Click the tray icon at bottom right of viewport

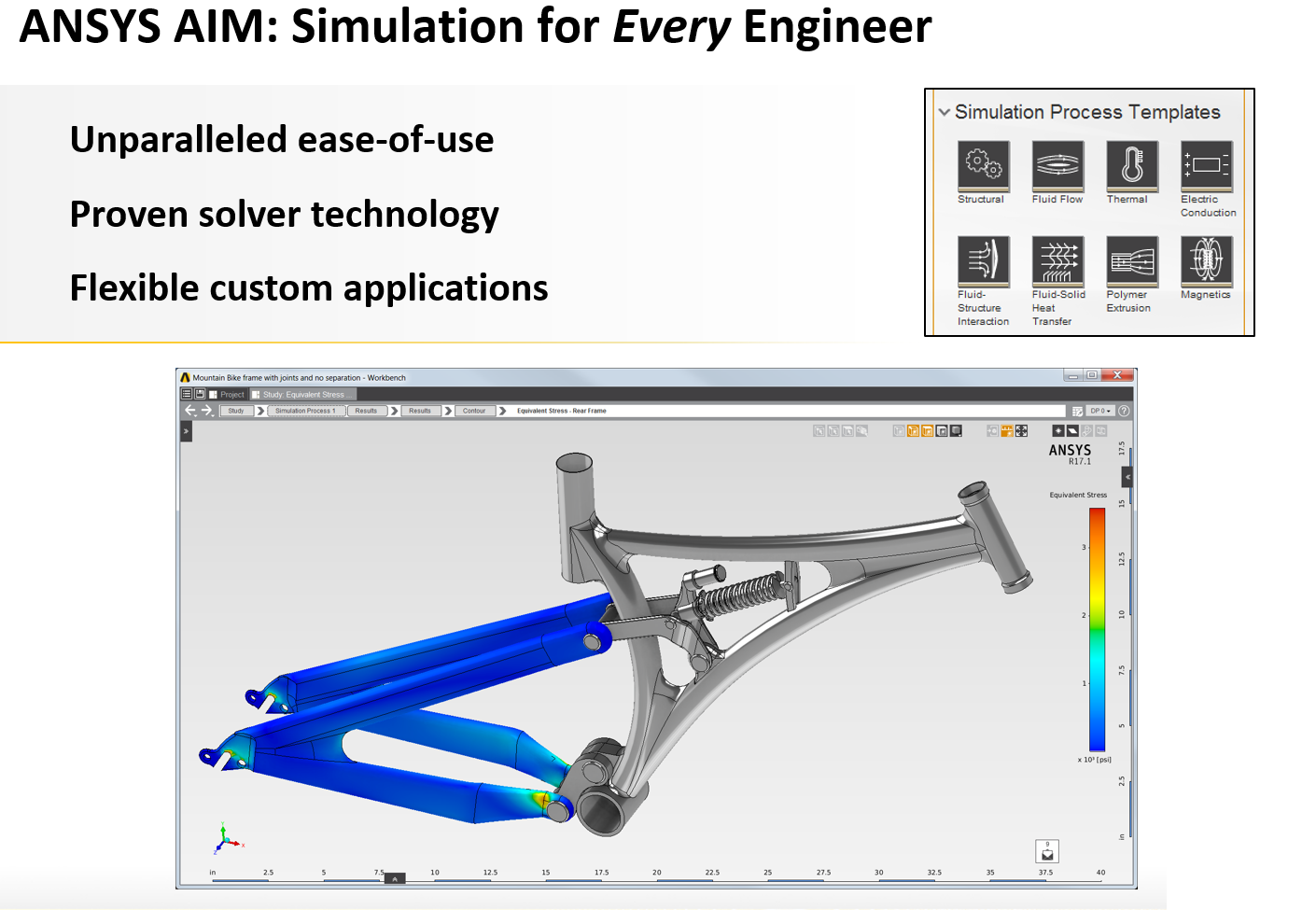1047,851
